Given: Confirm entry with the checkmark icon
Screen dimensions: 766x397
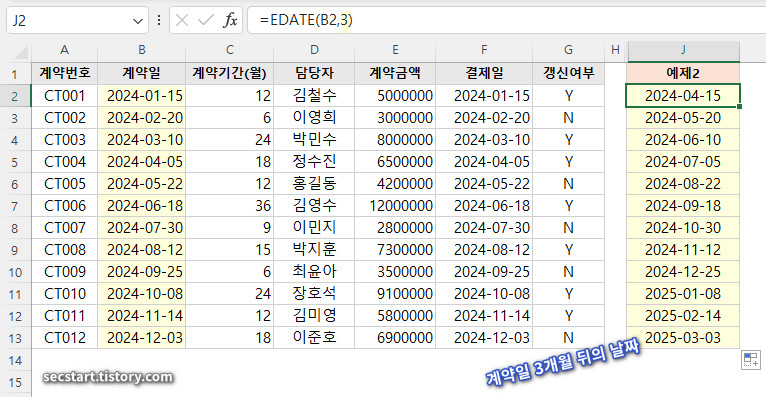Looking at the screenshot, I should click(x=206, y=21).
